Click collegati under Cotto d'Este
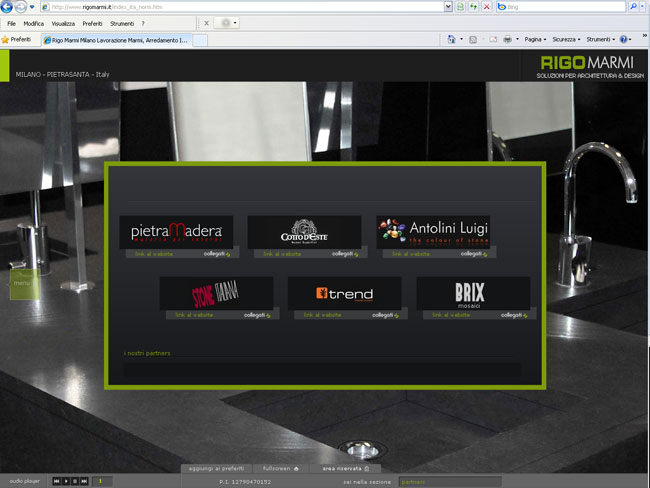 click(345, 254)
